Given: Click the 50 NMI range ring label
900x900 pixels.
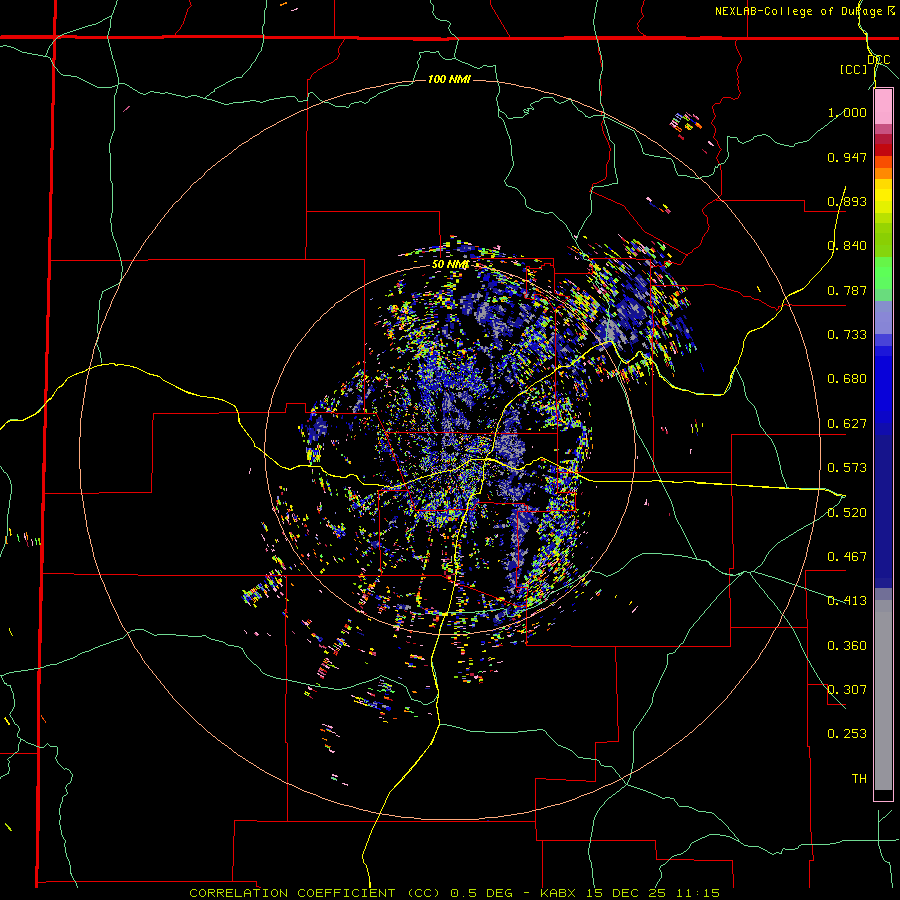Looking at the screenshot, I should coord(451,265).
